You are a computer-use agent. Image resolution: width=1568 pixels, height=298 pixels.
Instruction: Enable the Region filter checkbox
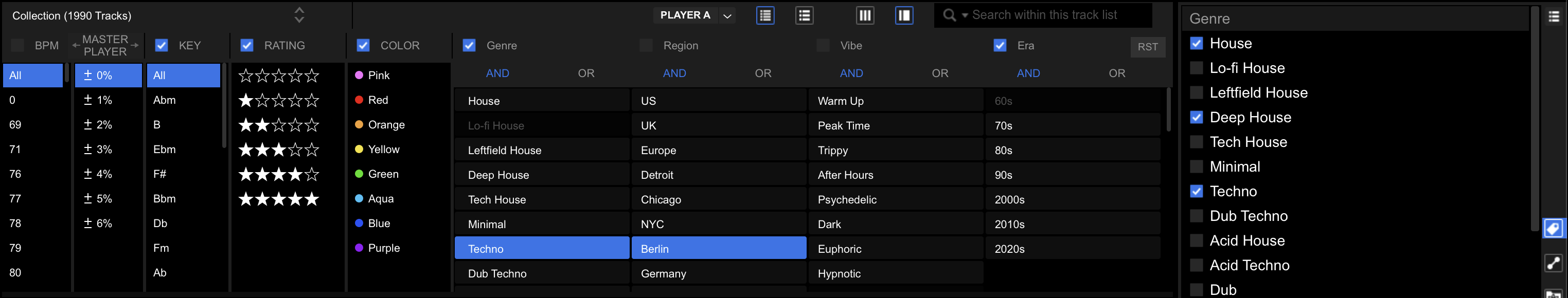click(646, 46)
